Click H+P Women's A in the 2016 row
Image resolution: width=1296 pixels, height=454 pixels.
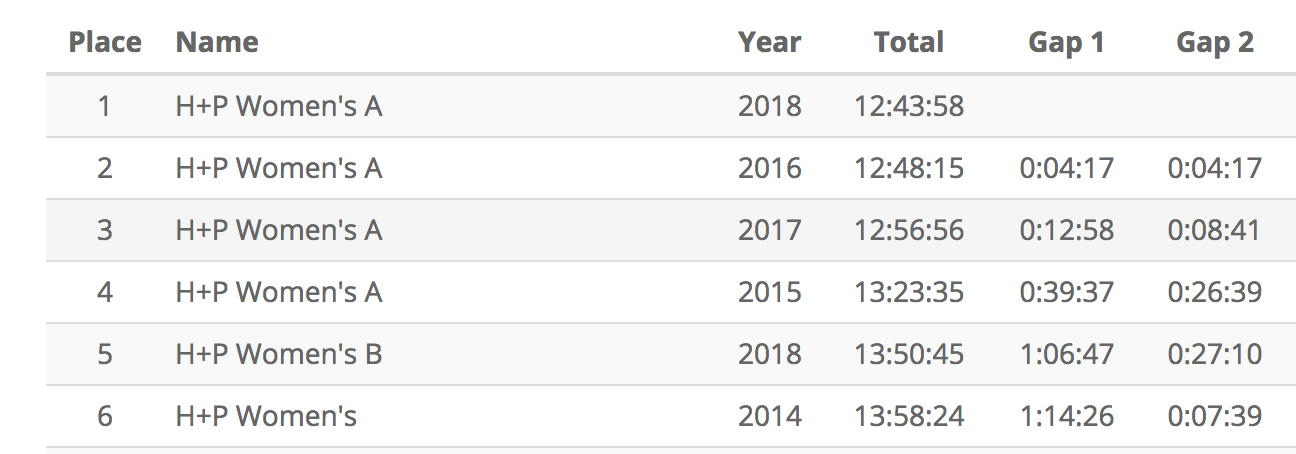point(279,168)
